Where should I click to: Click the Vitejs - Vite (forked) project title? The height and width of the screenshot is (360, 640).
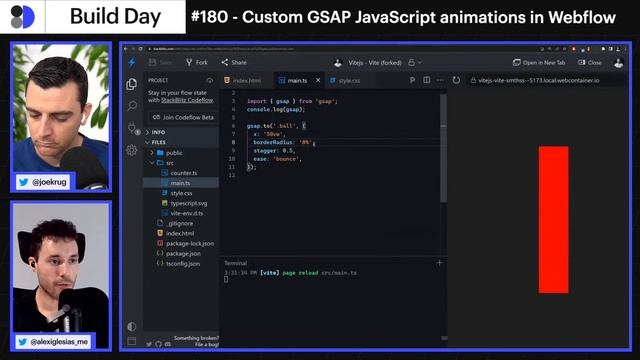click(x=375, y=63)
